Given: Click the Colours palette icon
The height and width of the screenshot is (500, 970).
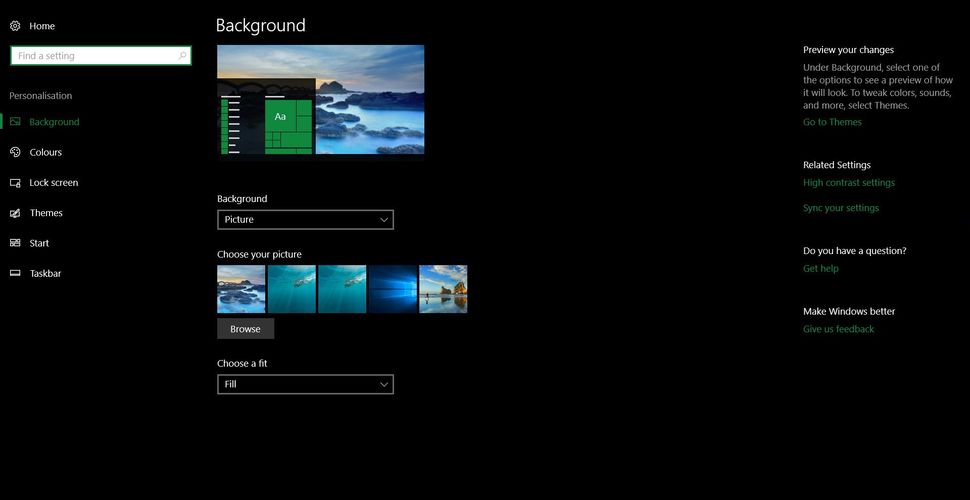Looking at the screenshot, I should click(x=15, y=152).
